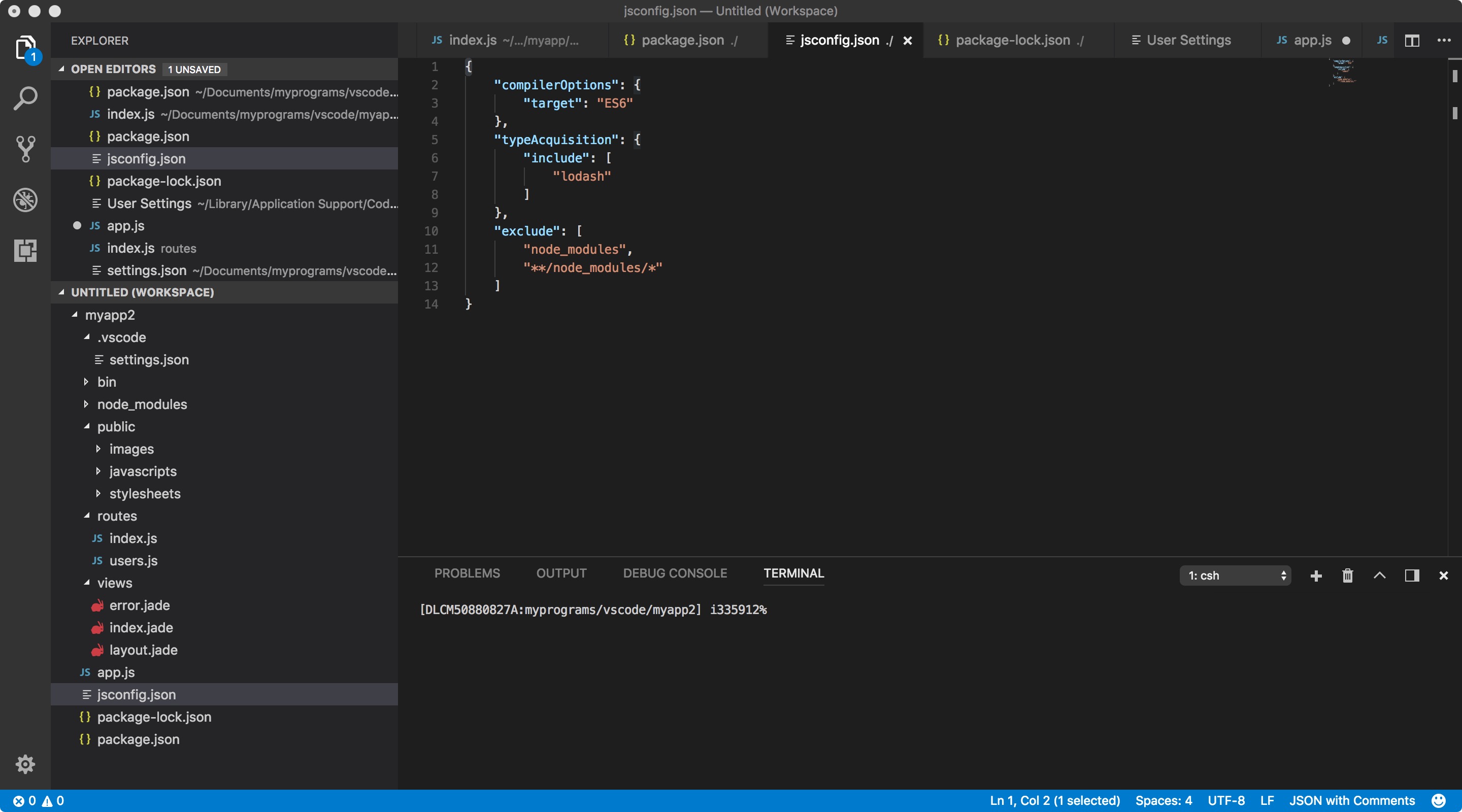Expand the node_modules folder
1462x812 pixels.
[x=142, y=404]
